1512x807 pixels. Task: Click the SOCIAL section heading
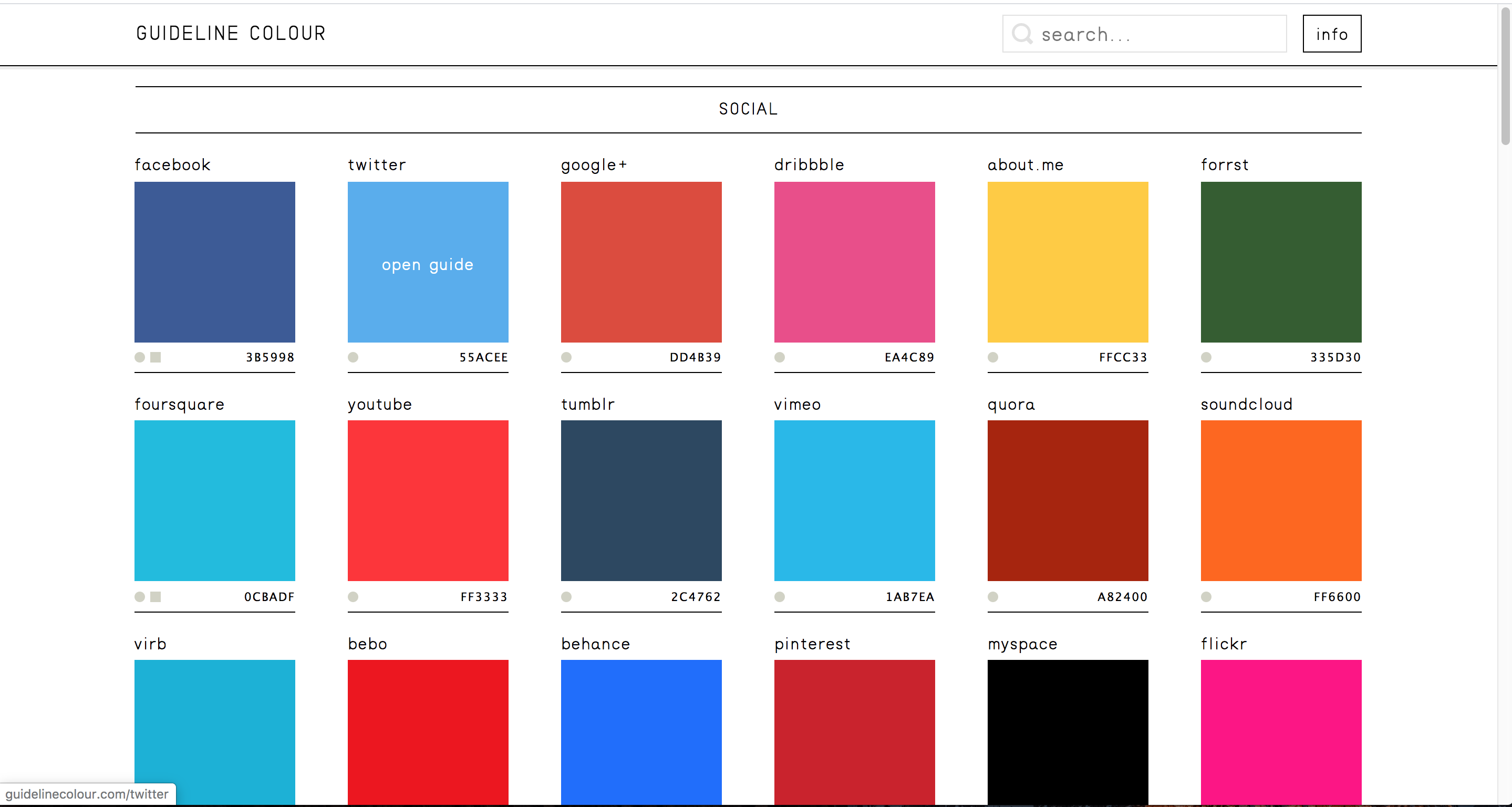pyautogui.click(x=748, y=109)
